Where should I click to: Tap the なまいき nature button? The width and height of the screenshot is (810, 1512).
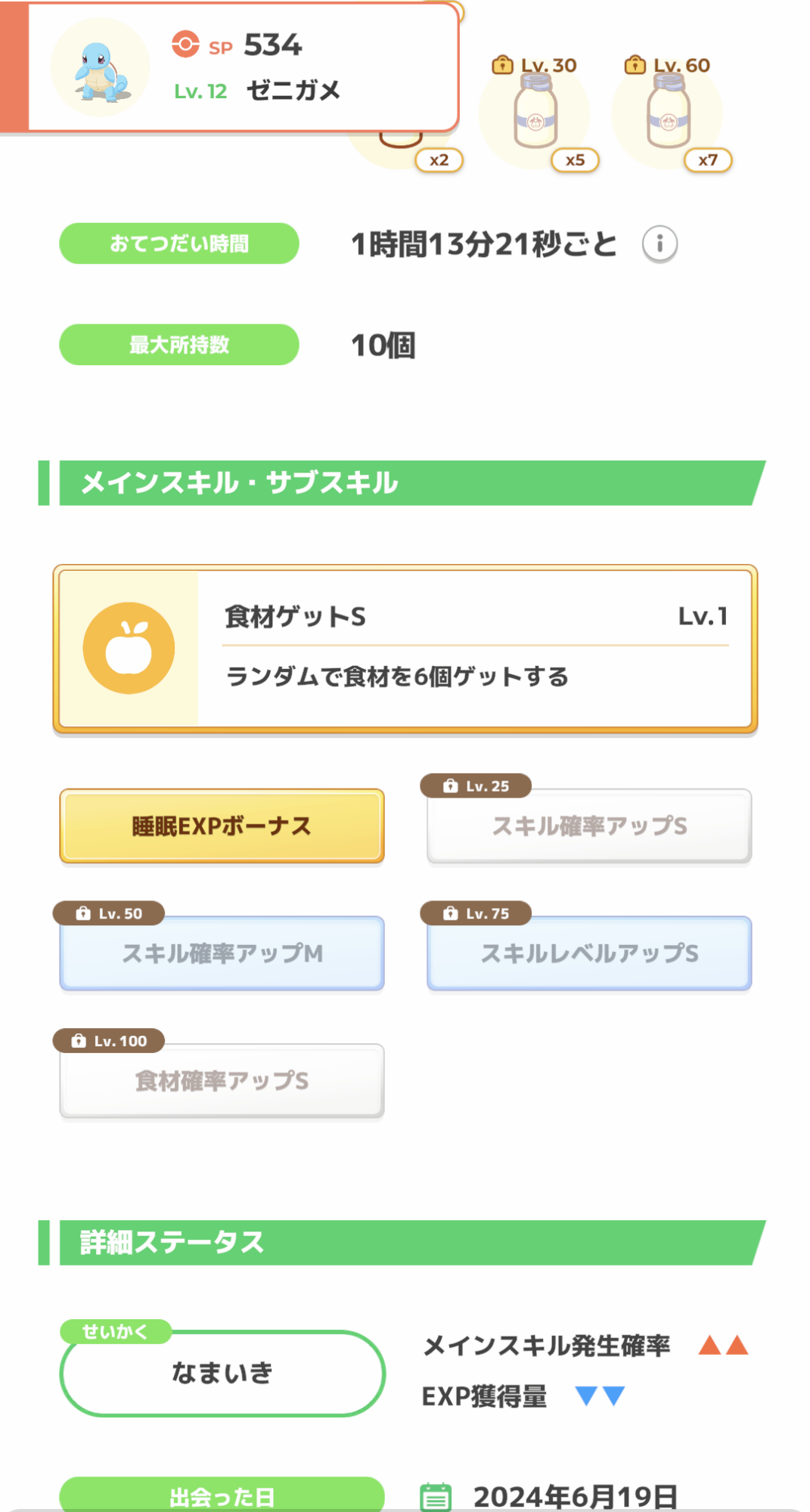click(x=222, y=1373)
